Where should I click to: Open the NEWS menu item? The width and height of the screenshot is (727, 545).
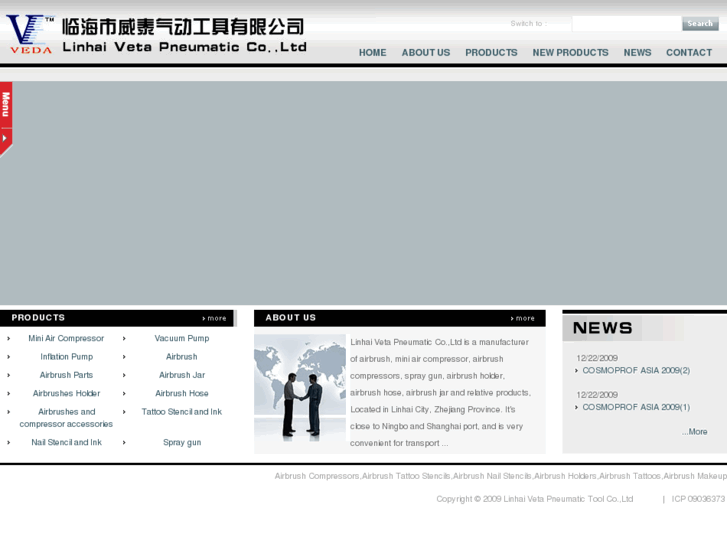click(x=637, y=52)
